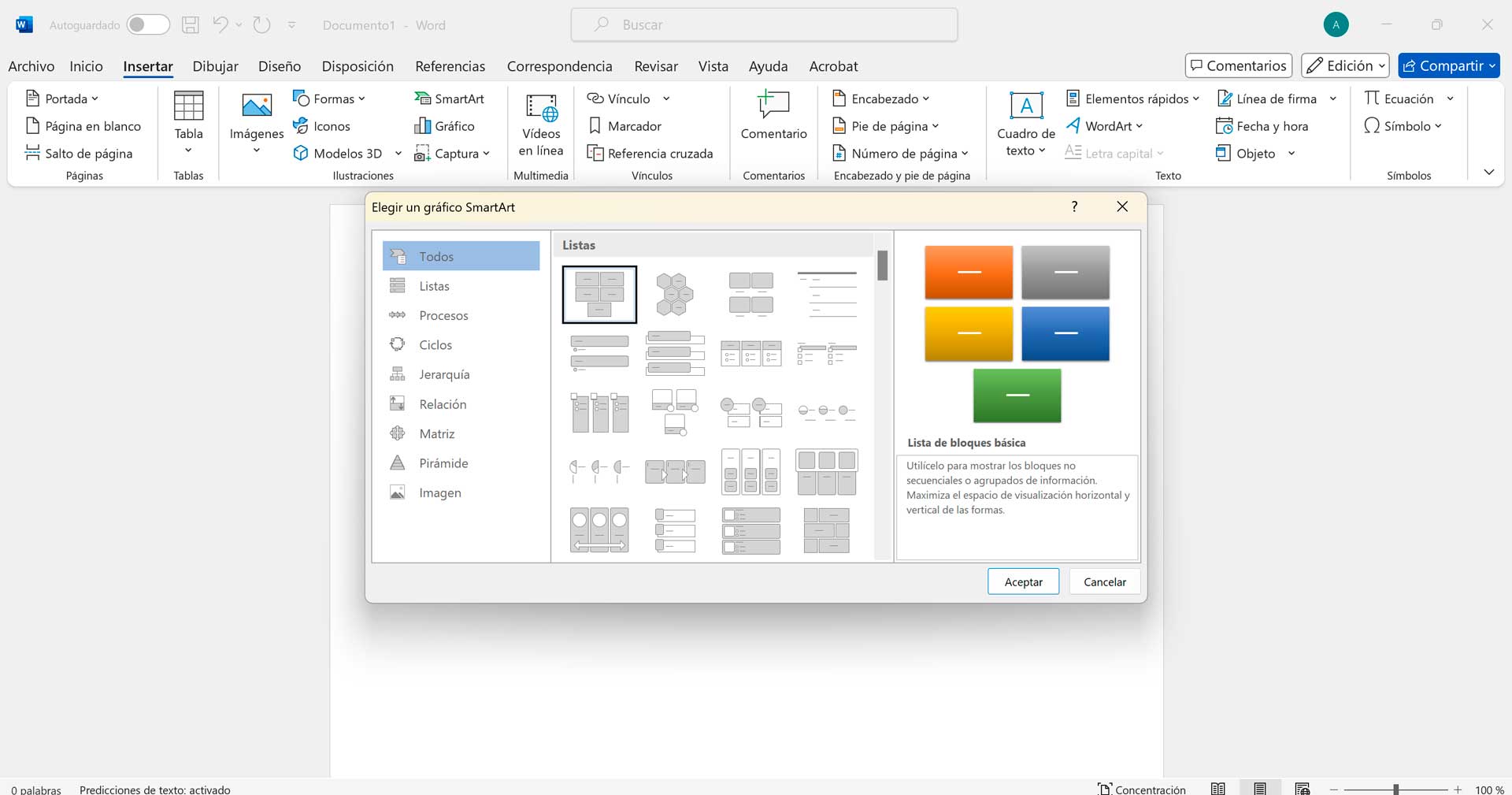Screen dimensions: 1512x795
Task: Click the Compartir button
Action: click(1448, 66)
